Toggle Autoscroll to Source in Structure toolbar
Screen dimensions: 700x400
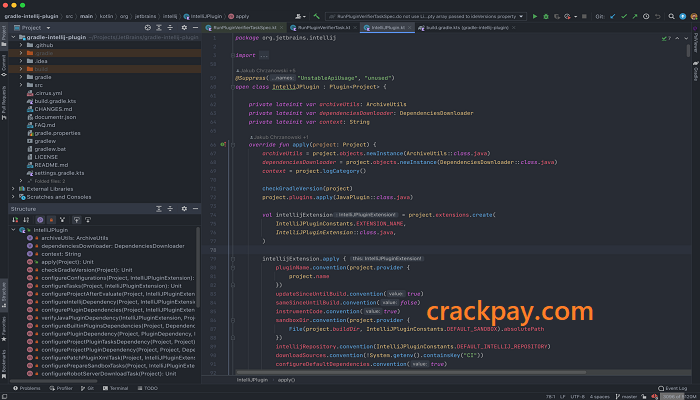(x=77, y=220)
